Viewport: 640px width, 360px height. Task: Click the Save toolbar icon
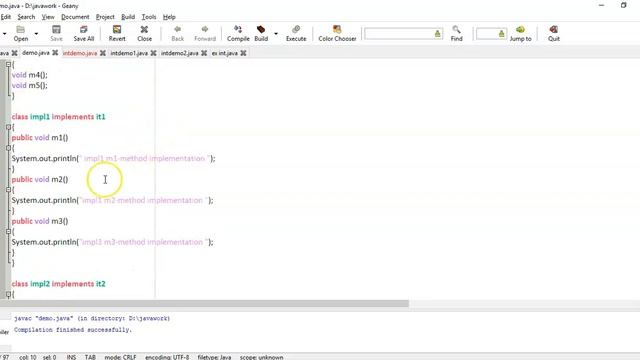pos(56,33)
